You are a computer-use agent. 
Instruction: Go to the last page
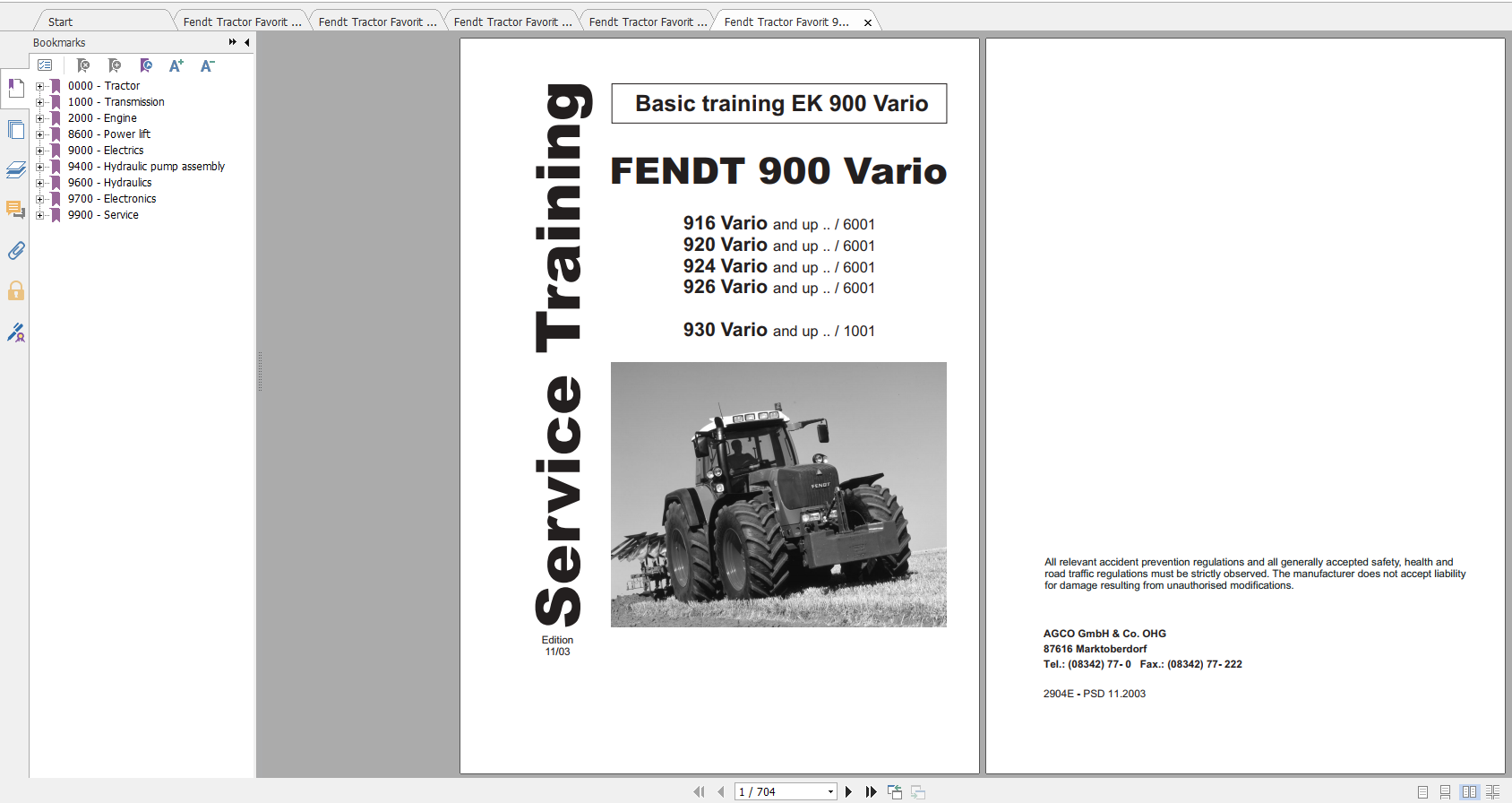871,791
